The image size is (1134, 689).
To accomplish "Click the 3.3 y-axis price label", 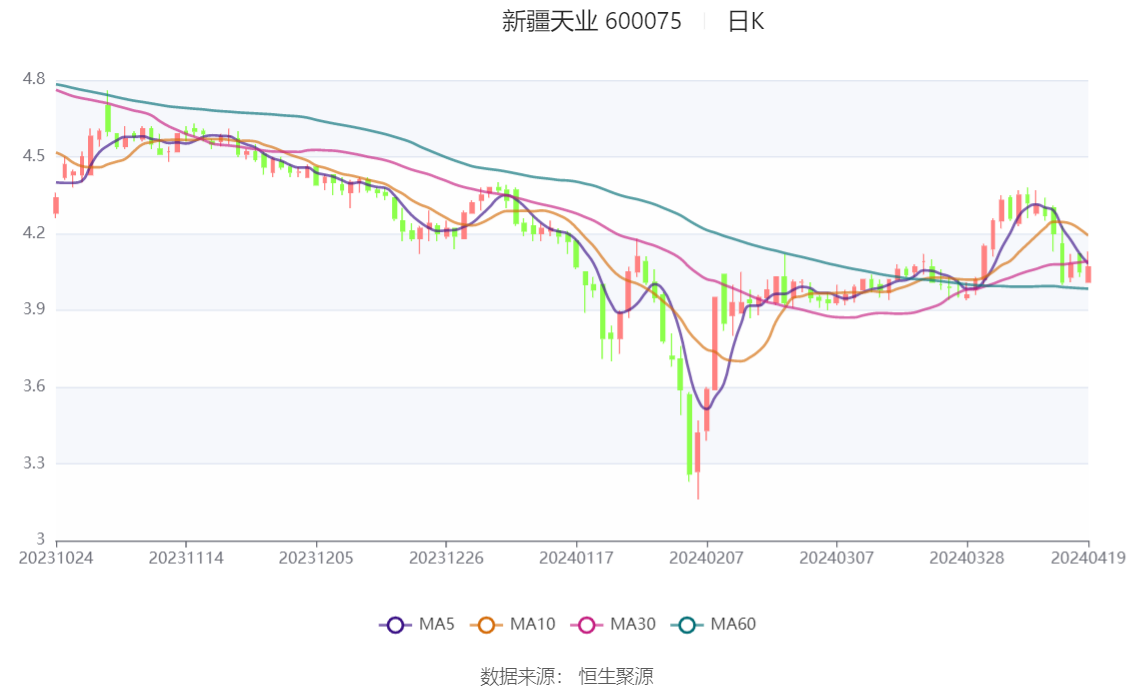I will coord(33,463).
